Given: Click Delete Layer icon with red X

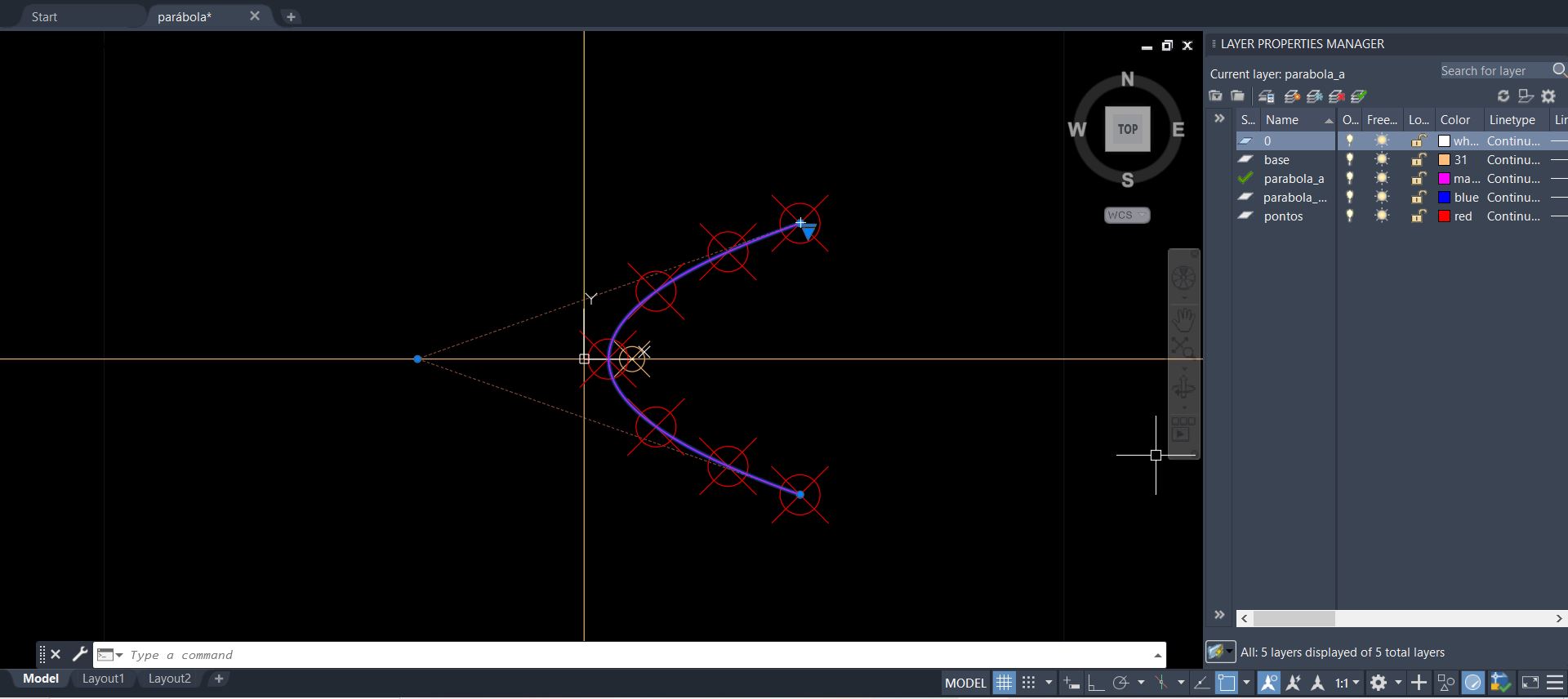Looking at the screenshot, I should click(x=1337, y=96).
